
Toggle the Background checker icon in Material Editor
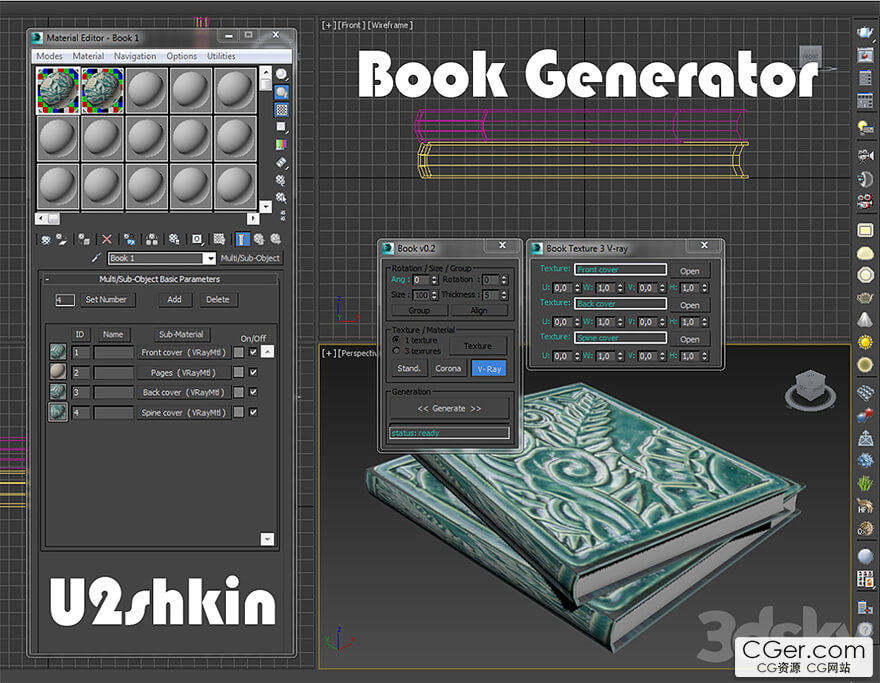point(281,110)
